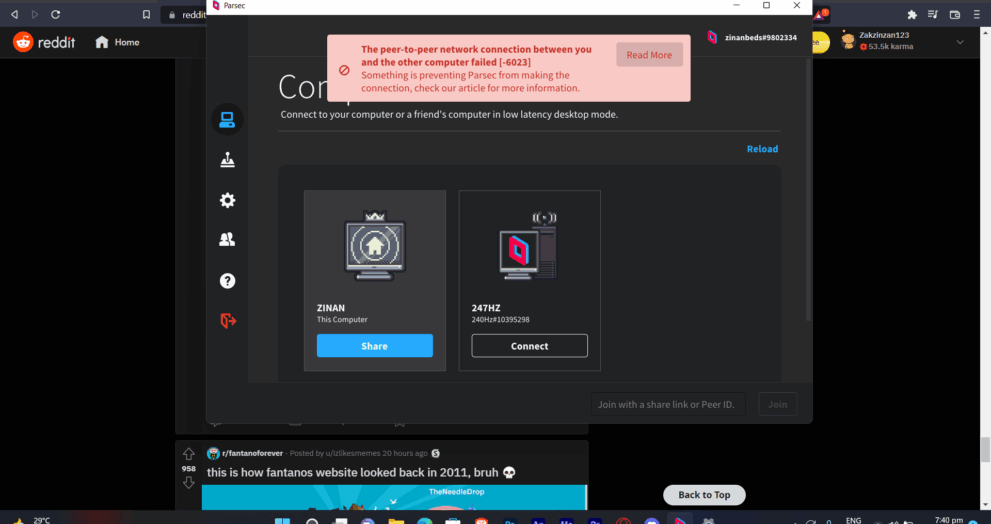Click the r/fantanoforever subreddit avatar

click(213, 453)
